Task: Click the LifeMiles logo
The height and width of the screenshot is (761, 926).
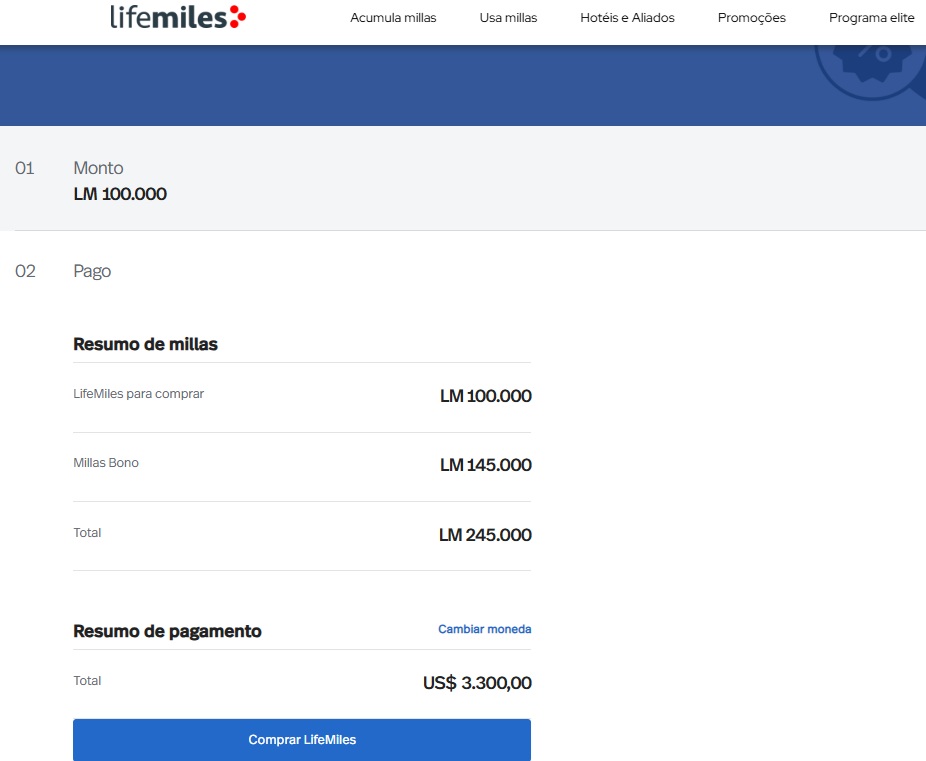Action: coord(177,17)
